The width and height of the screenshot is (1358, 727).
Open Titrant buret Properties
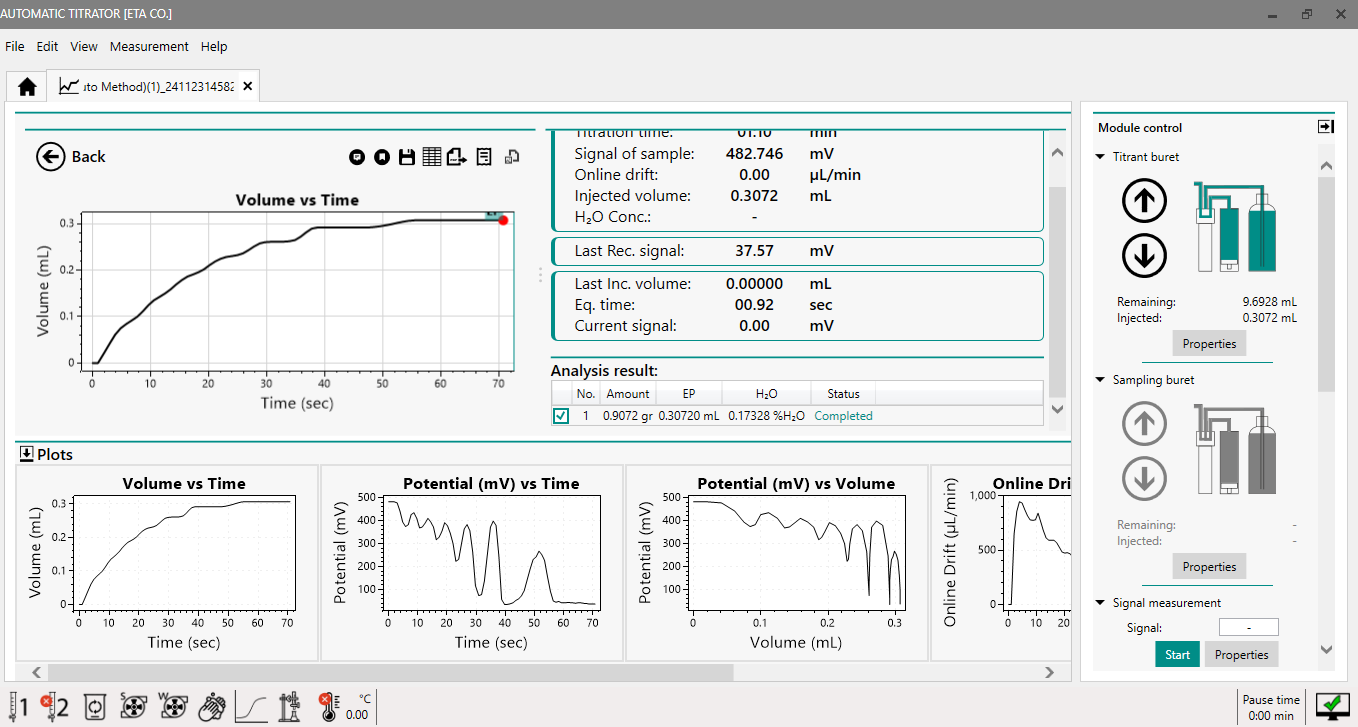[1209, 344]
